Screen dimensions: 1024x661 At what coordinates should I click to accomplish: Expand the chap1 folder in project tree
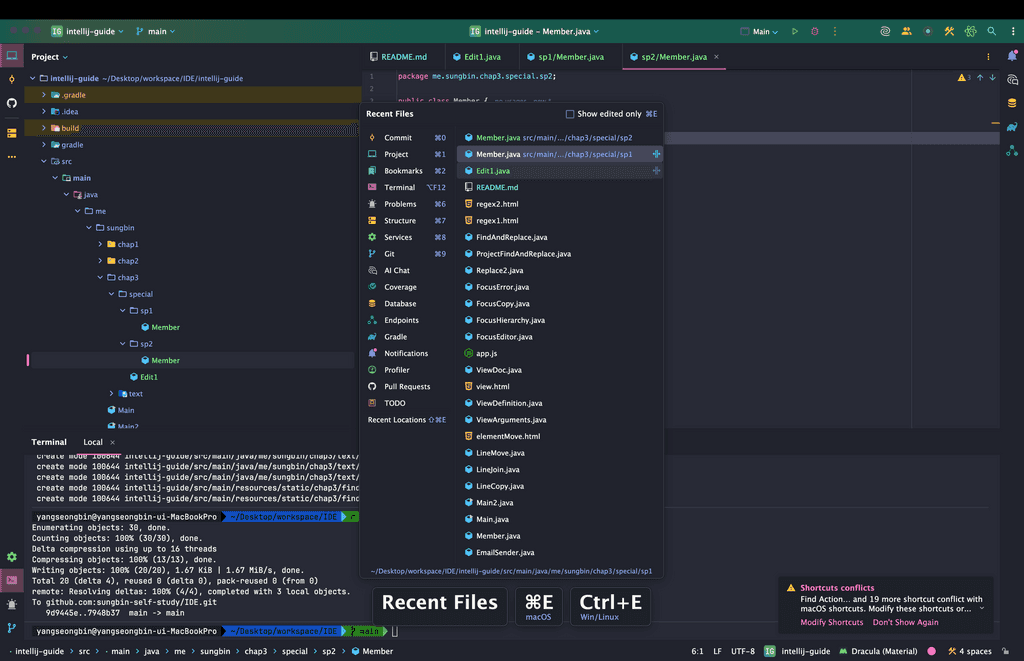[101, 244]
